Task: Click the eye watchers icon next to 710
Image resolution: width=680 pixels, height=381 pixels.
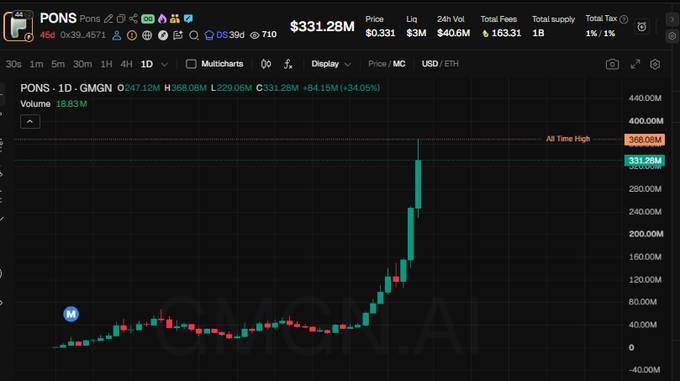Action: click(255, 35)
